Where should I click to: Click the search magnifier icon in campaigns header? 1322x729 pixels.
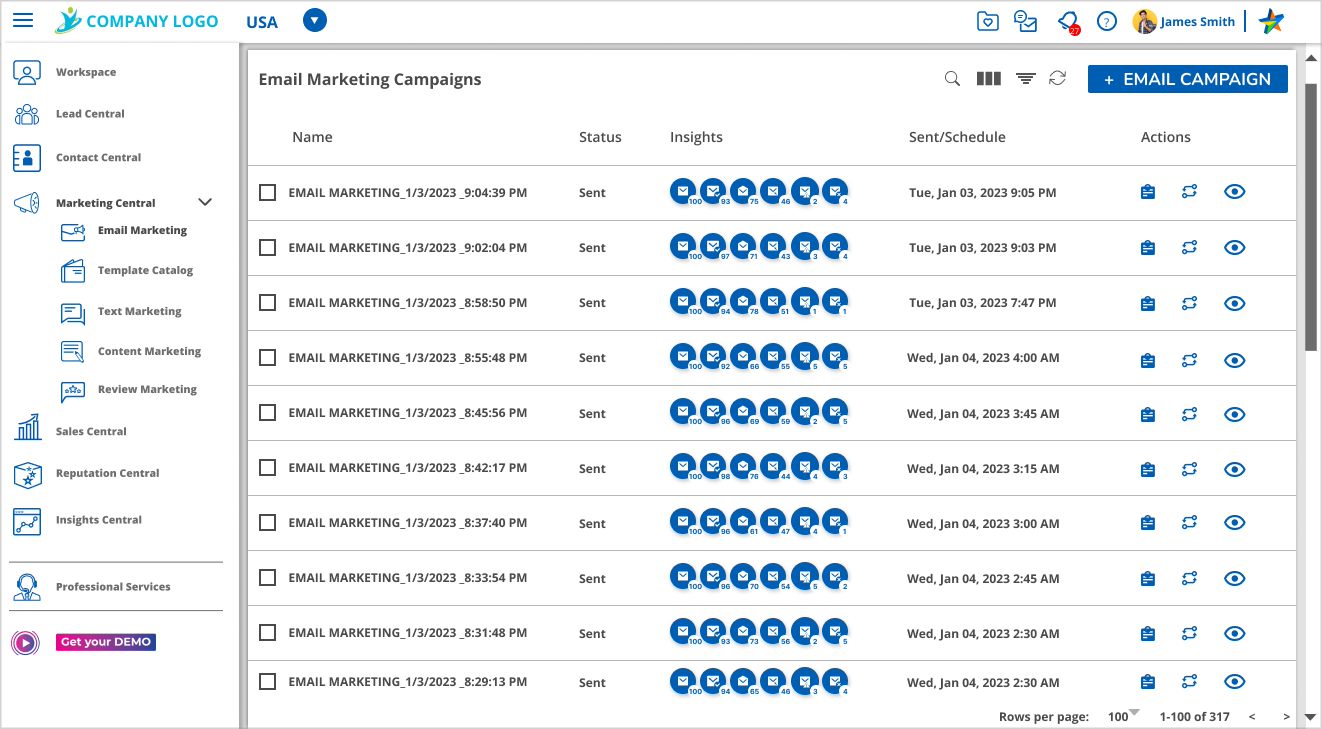tap(953, 79)
